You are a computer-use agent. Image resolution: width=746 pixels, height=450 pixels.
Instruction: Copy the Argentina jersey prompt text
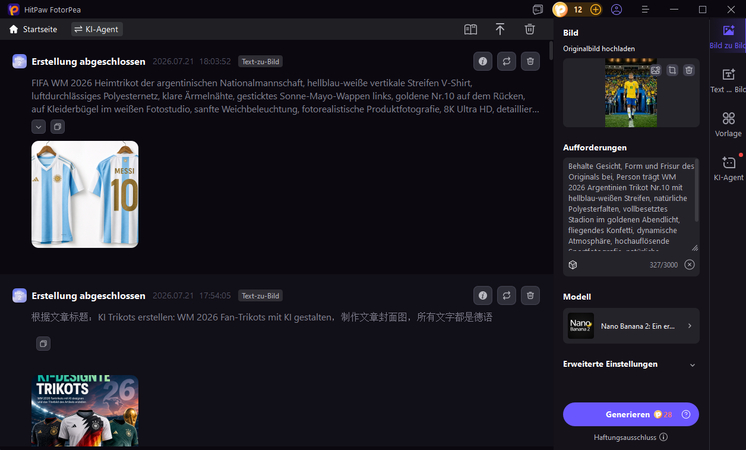[x=57, y=127]
